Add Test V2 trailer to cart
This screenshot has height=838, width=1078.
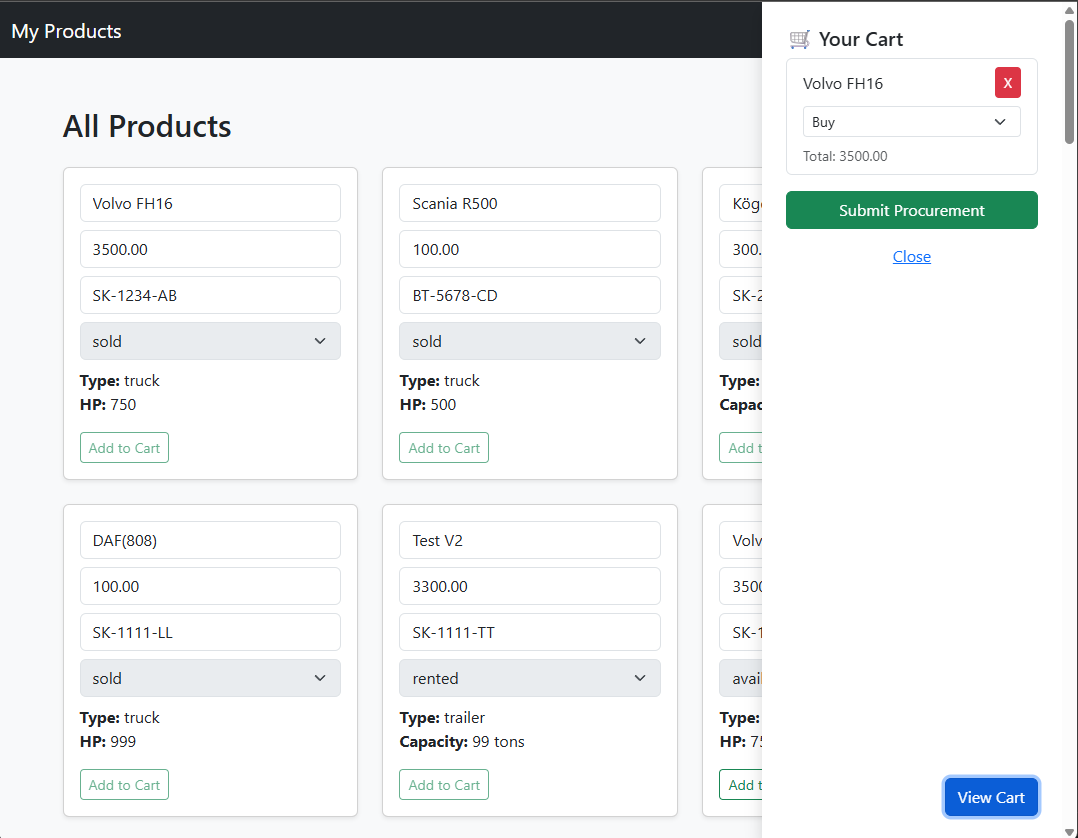coord(444,785)
